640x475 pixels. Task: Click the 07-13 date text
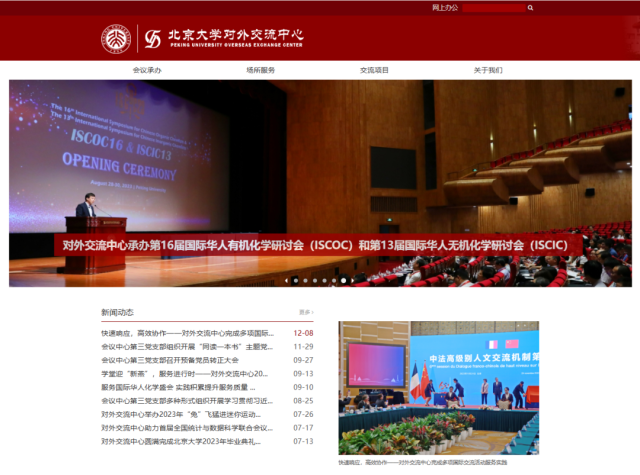point(303,441)
